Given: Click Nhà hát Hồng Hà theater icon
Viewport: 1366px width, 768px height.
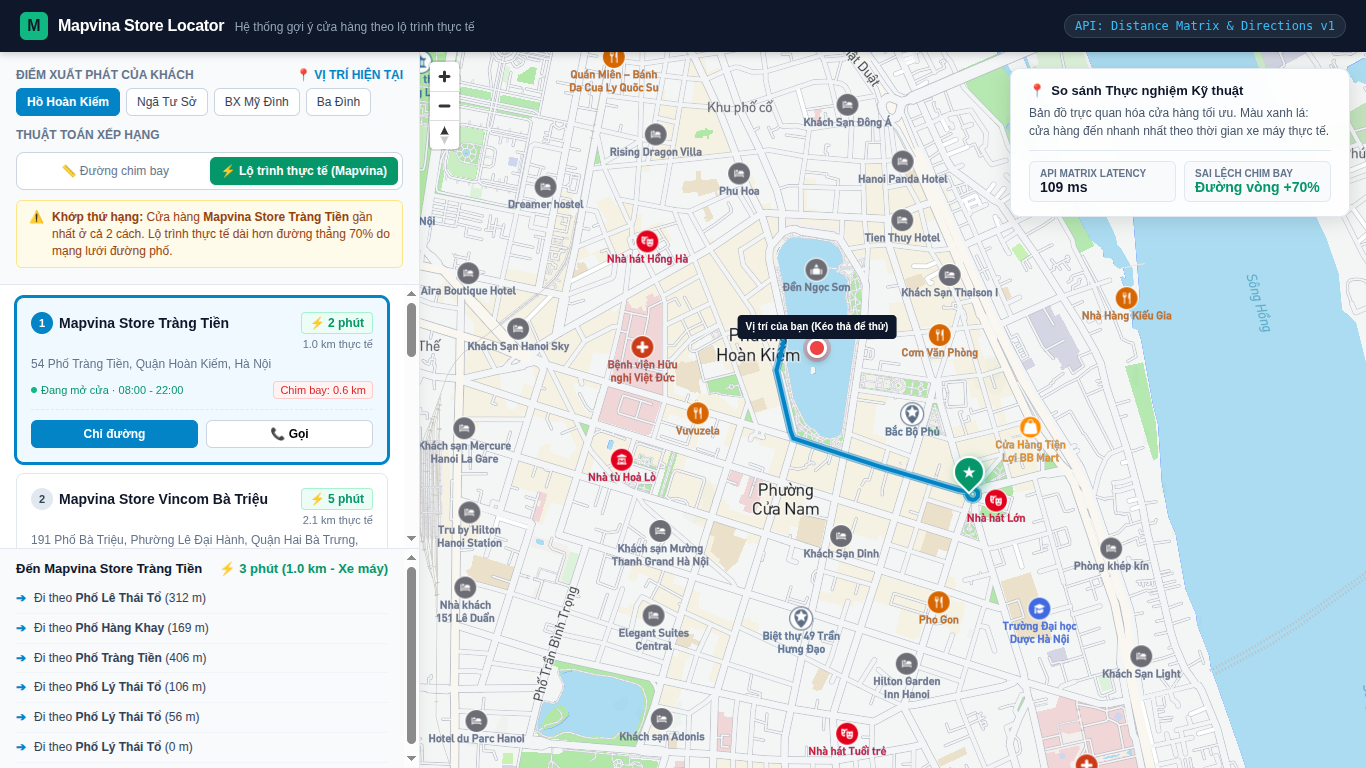Looking at the screenshot, I should [647, 241].
